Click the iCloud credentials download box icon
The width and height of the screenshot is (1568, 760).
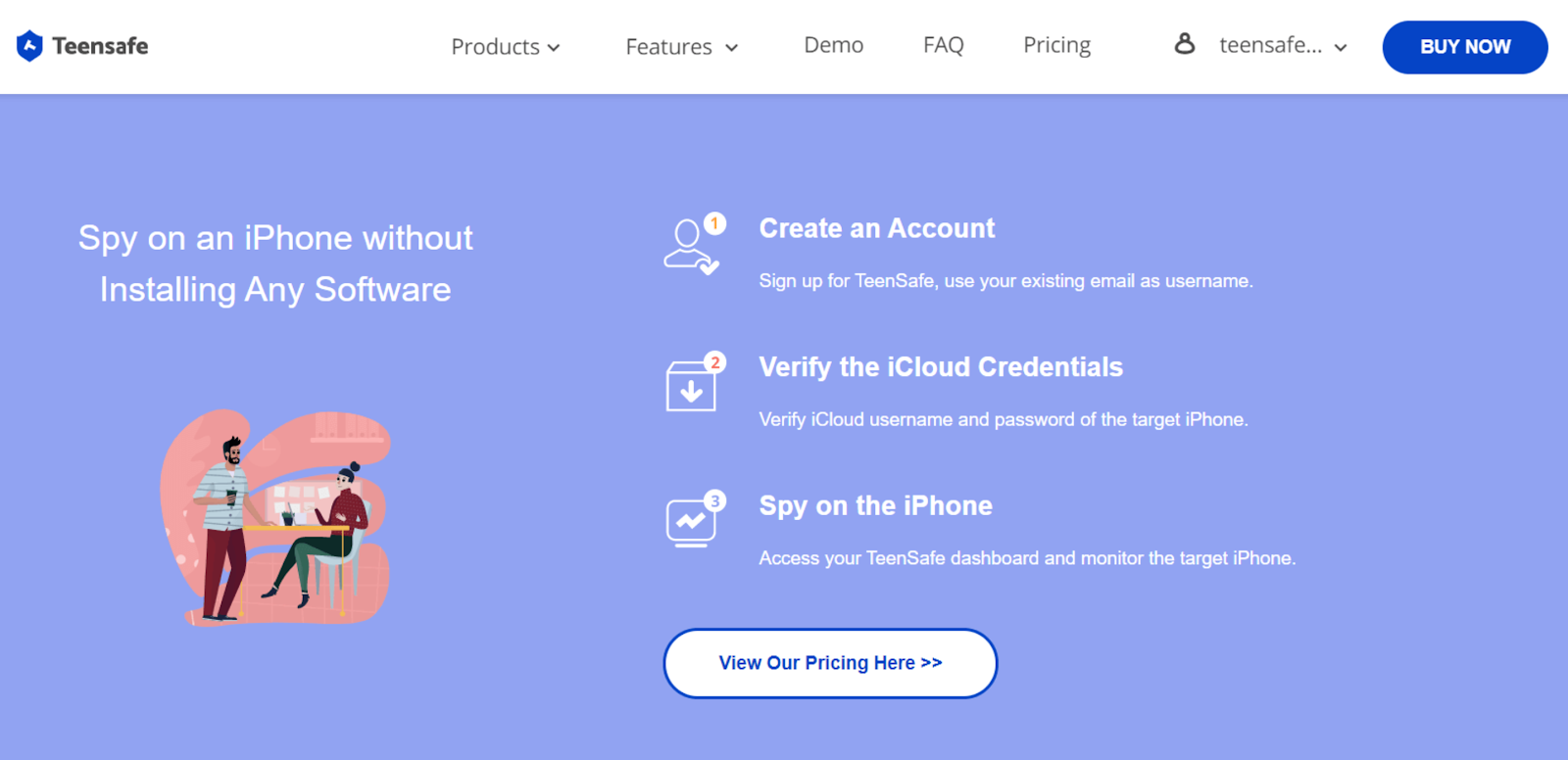695,382
